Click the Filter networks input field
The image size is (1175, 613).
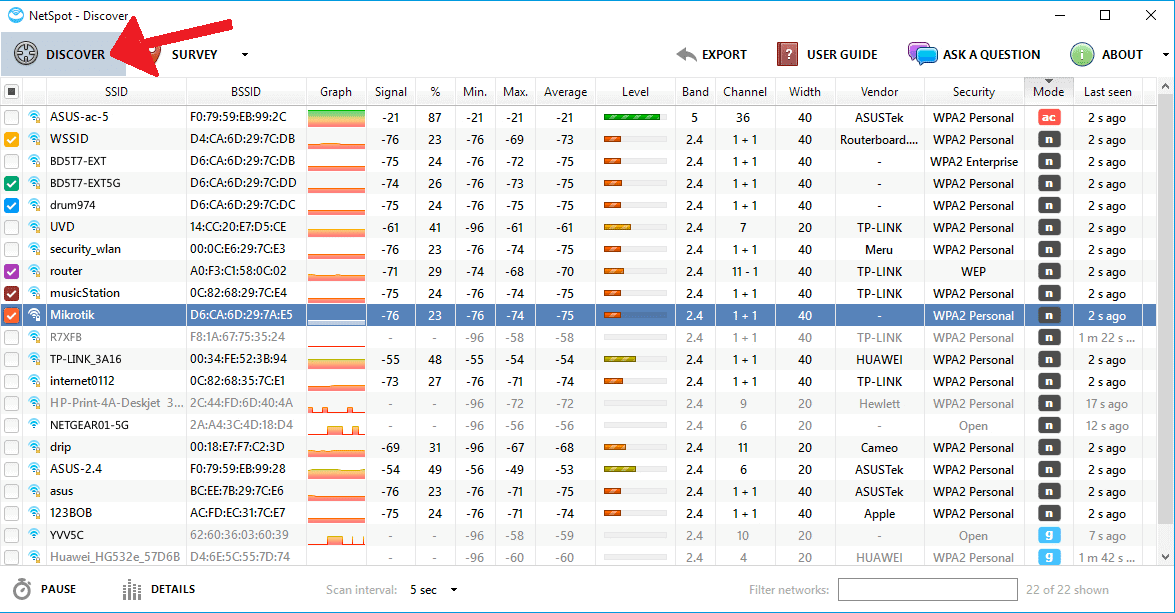pos(928,590)
